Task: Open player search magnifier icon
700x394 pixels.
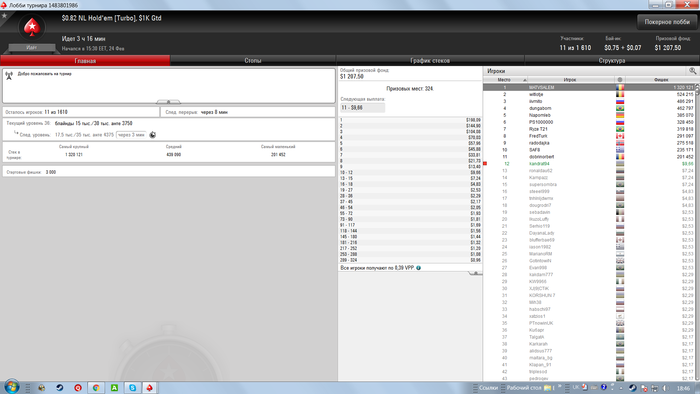Action: pos(692,71)
